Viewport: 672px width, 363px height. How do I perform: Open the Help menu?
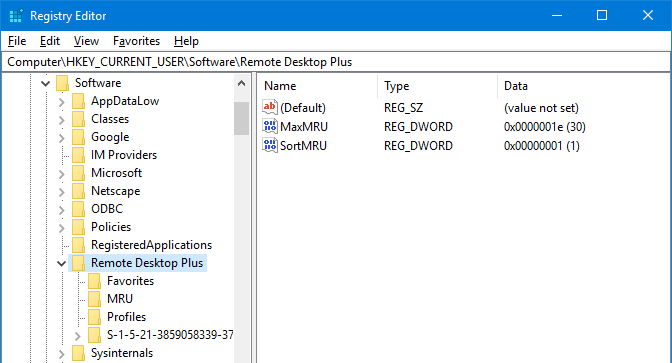tap(186, 41)
